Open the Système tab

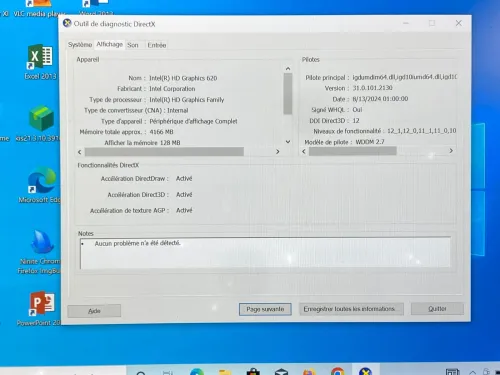[x=80, y=45]
